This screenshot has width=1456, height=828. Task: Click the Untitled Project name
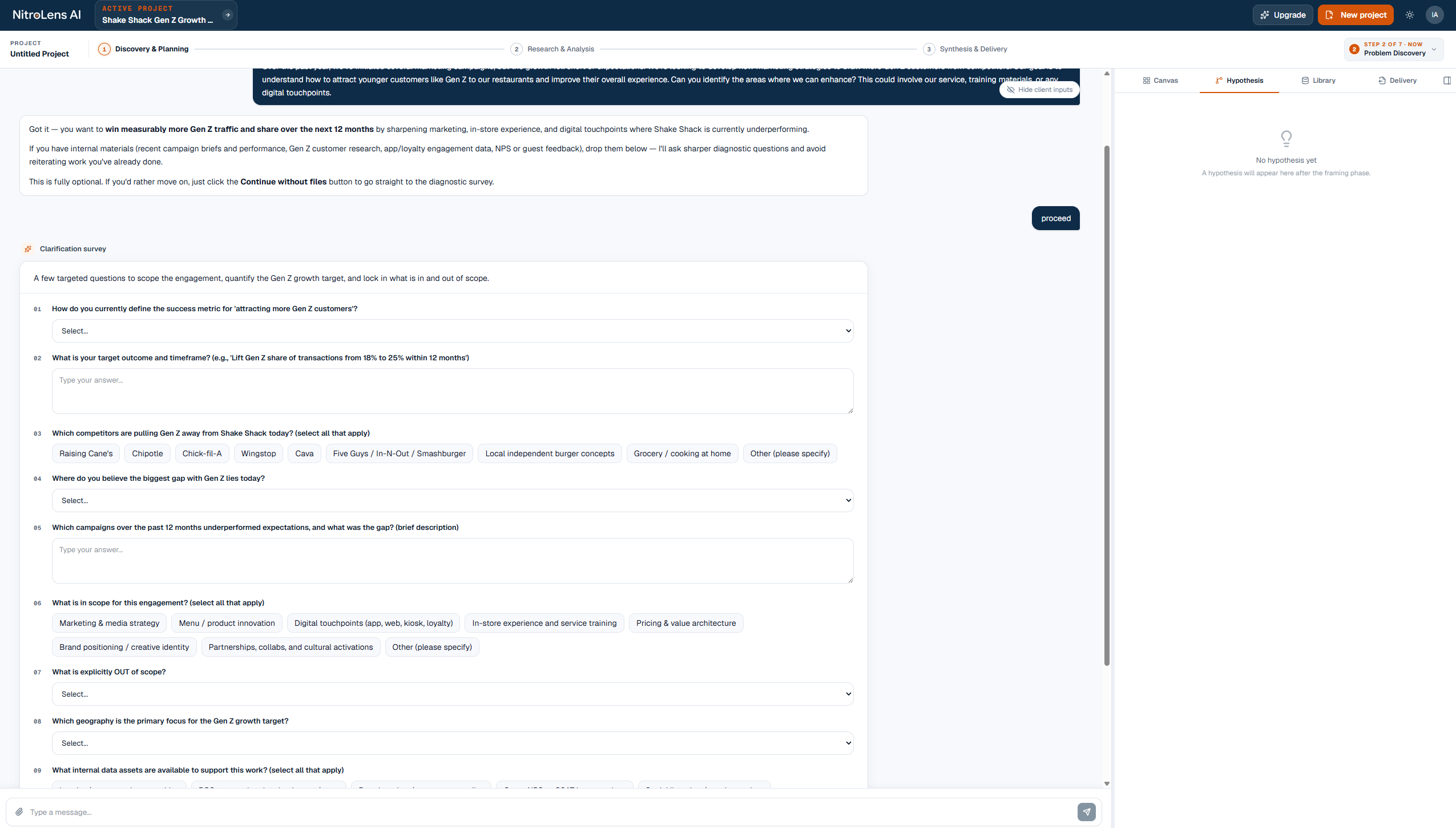pos(39,54)
